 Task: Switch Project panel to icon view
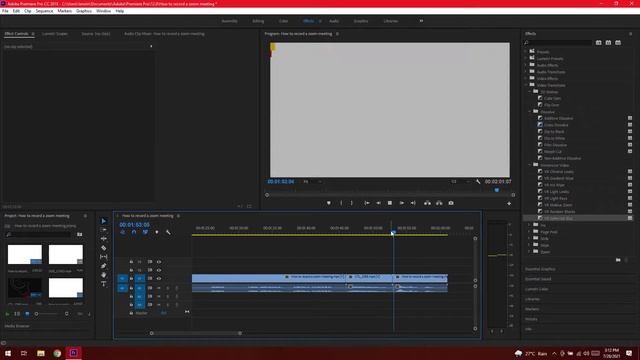(27, 314)
